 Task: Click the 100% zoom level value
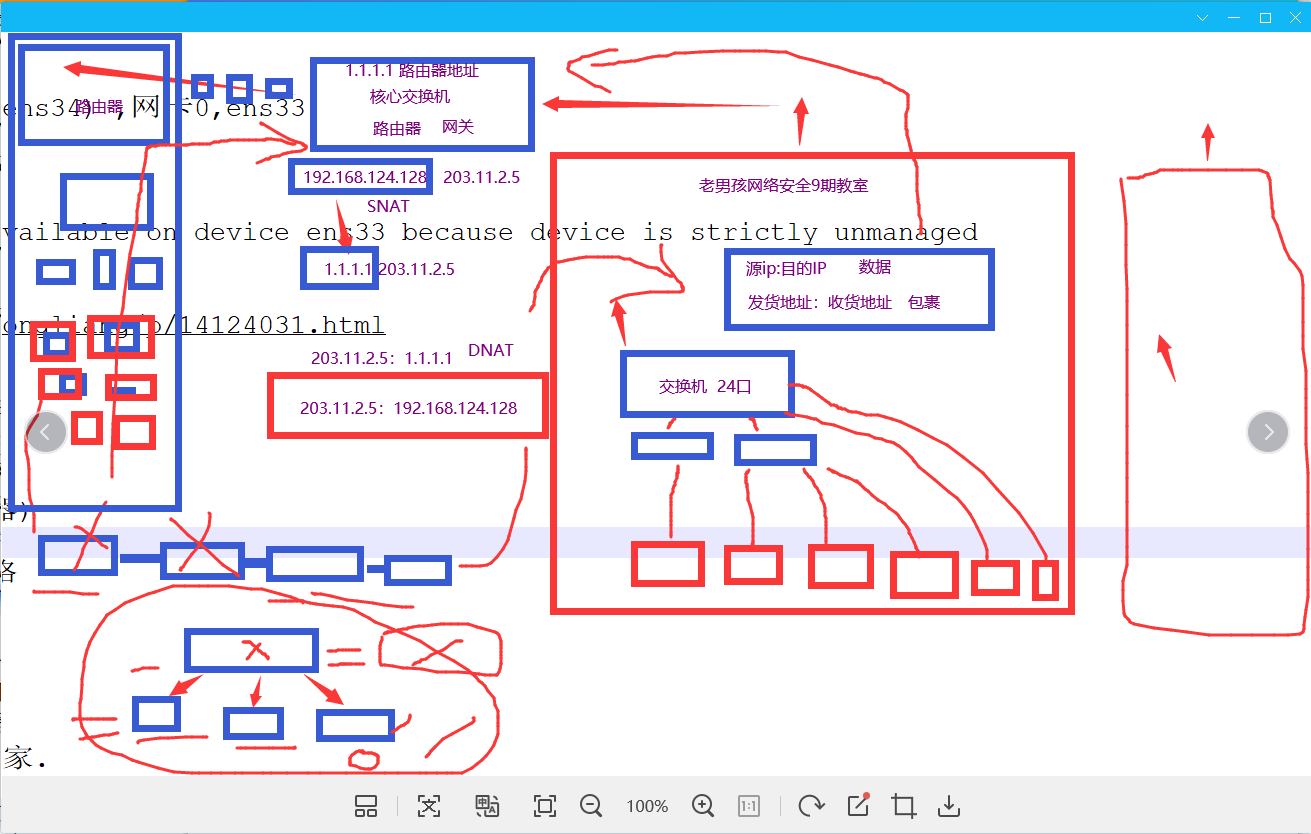point(647,806)
